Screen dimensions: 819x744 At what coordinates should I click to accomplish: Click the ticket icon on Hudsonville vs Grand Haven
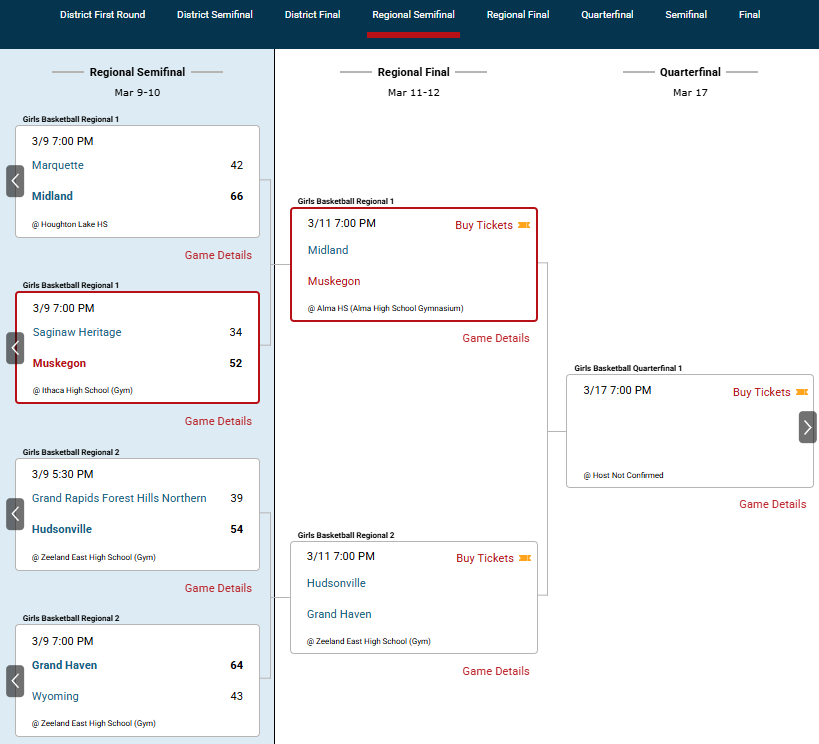click(525, 559)
